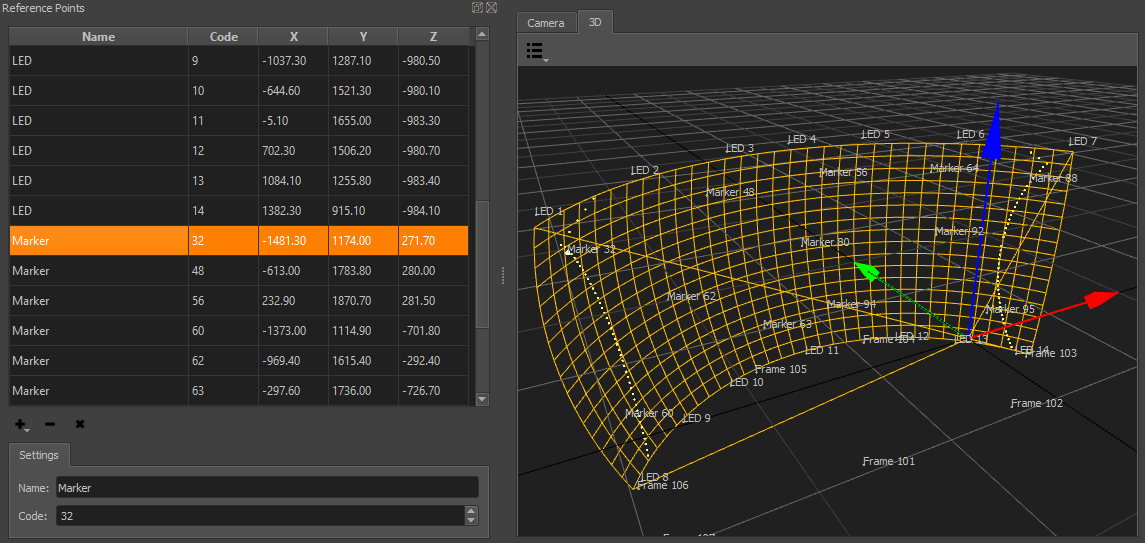Click the X icon to clear points

click(79, 424)
